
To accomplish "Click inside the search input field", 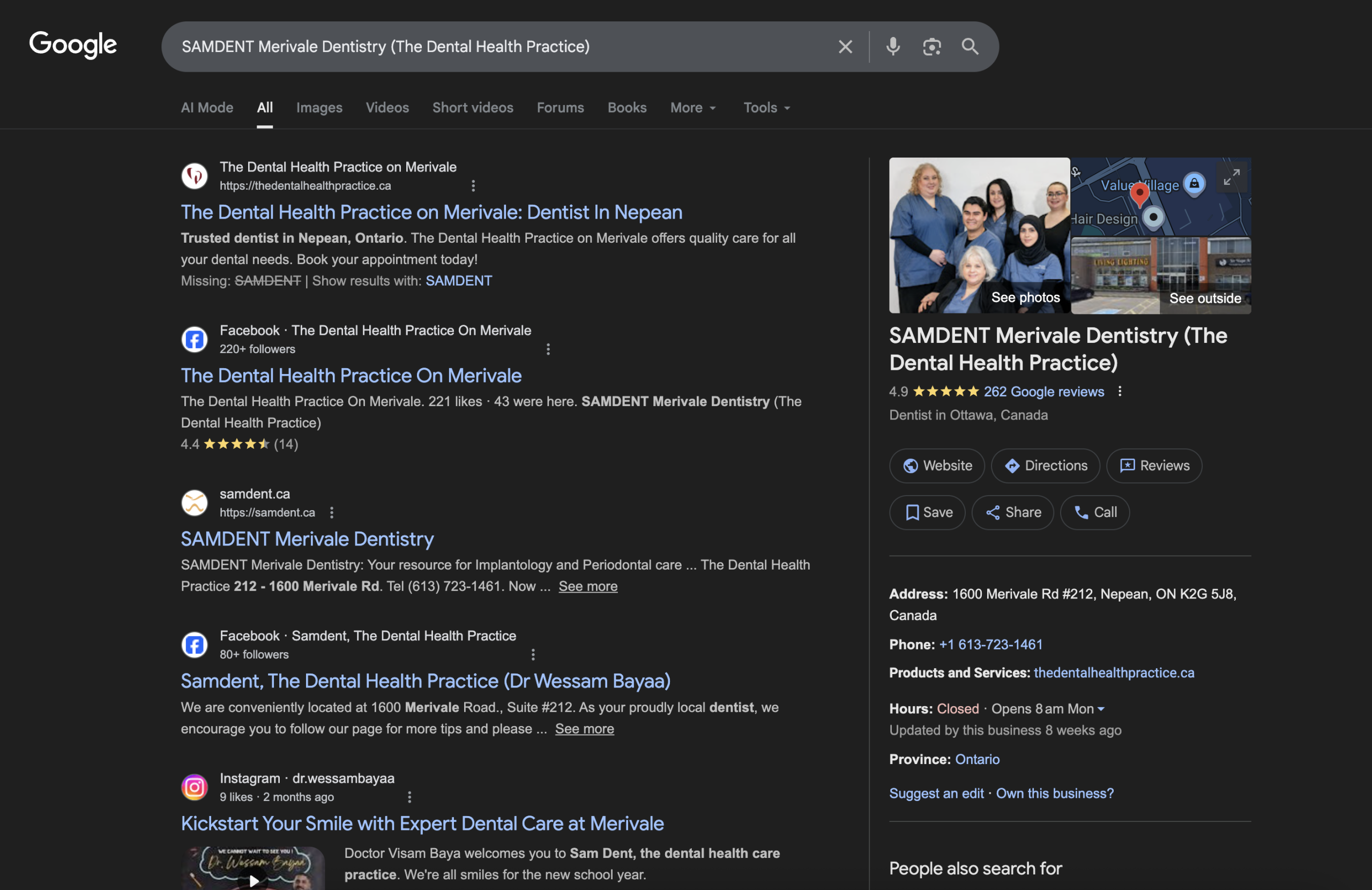I will pos(502,46).
